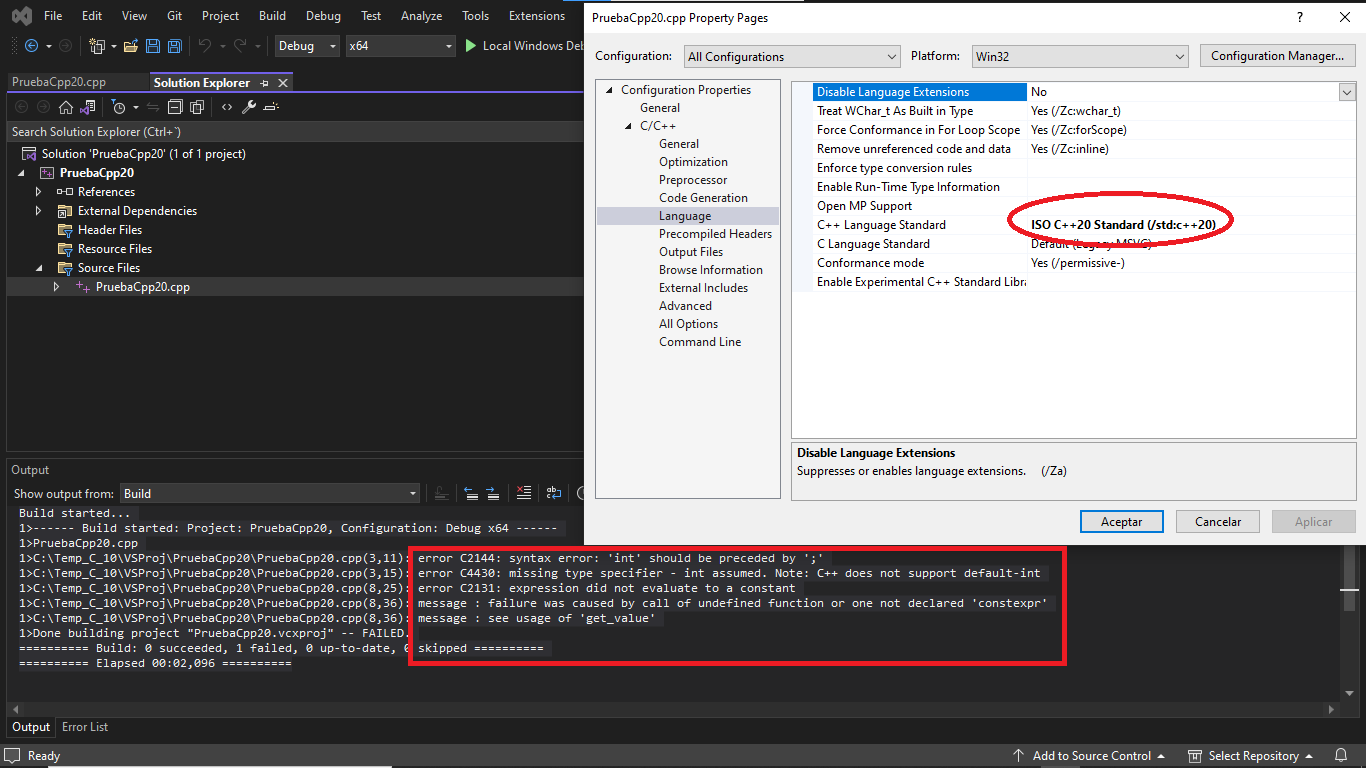Click the Configuration Manager button

[x=1277, y=56]
